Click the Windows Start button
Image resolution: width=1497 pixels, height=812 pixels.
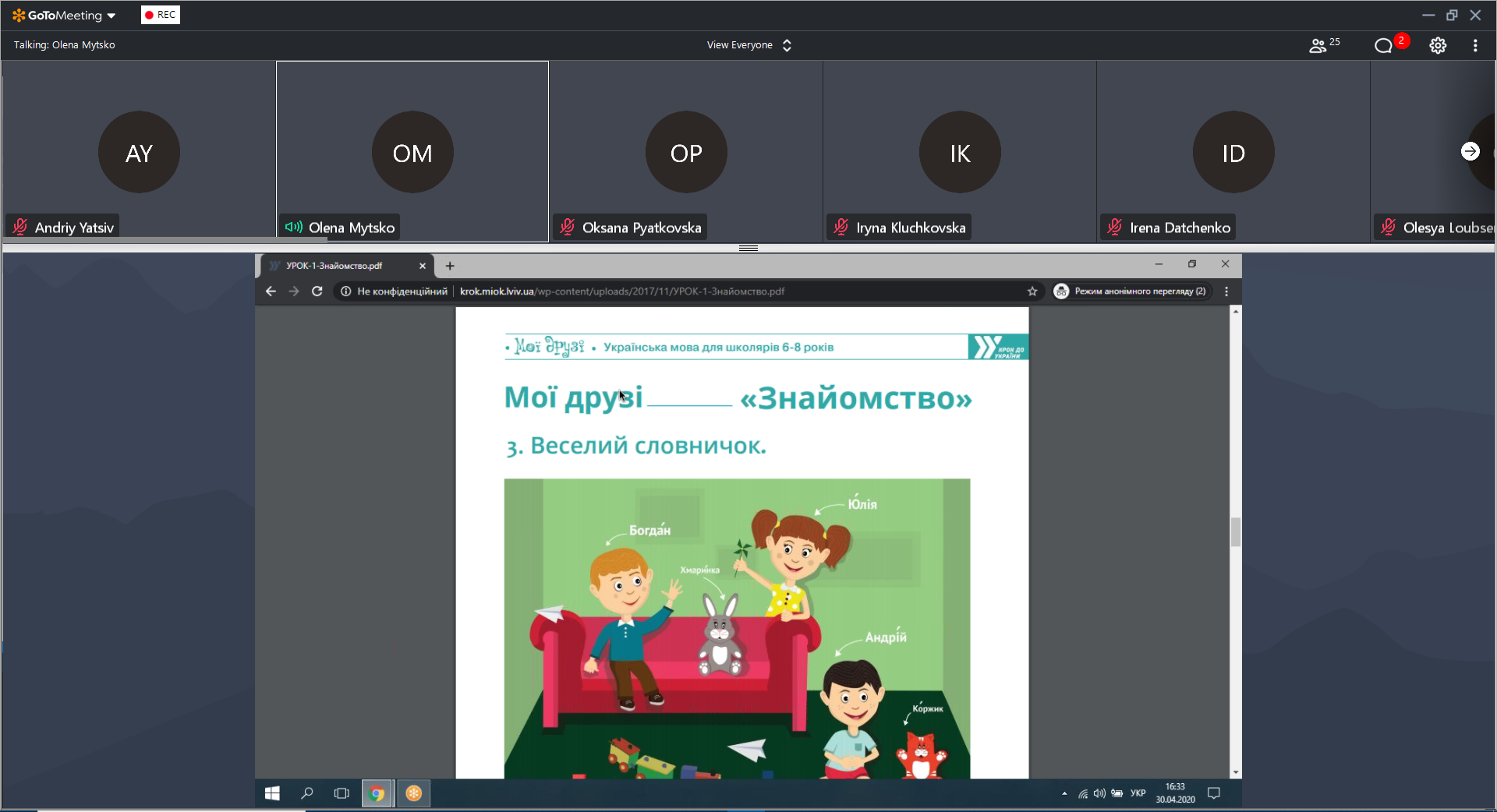(x=272, y=793)
